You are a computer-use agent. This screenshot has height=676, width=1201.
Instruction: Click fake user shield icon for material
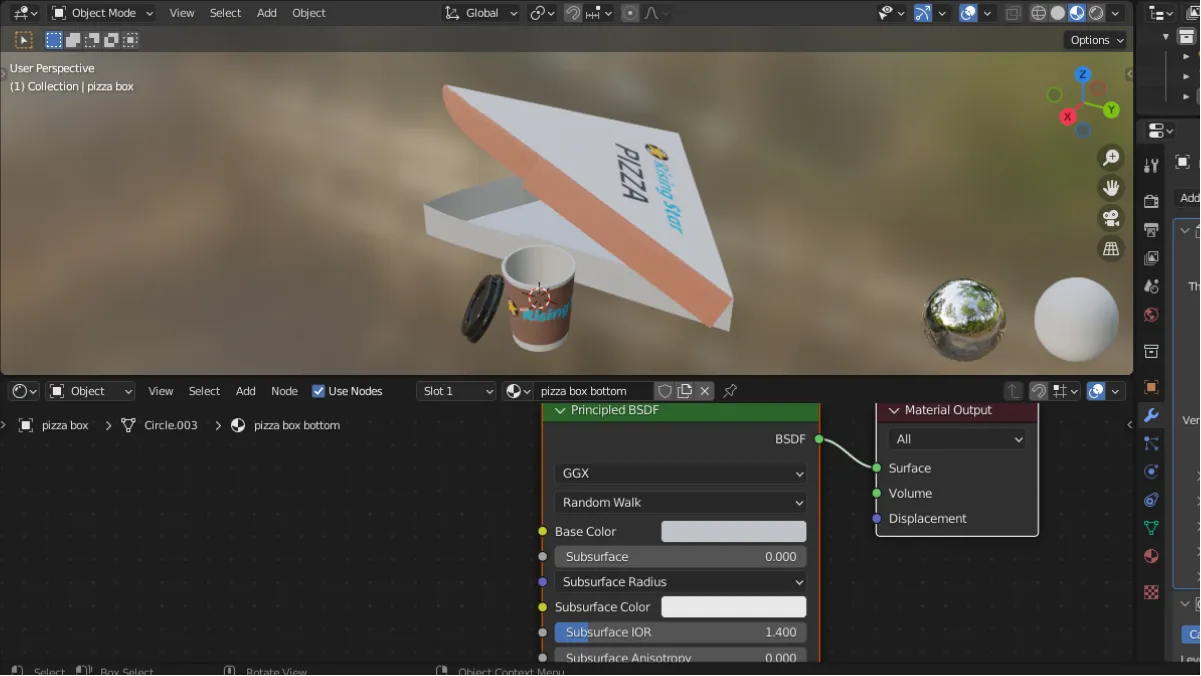click(x=665, y=391)
